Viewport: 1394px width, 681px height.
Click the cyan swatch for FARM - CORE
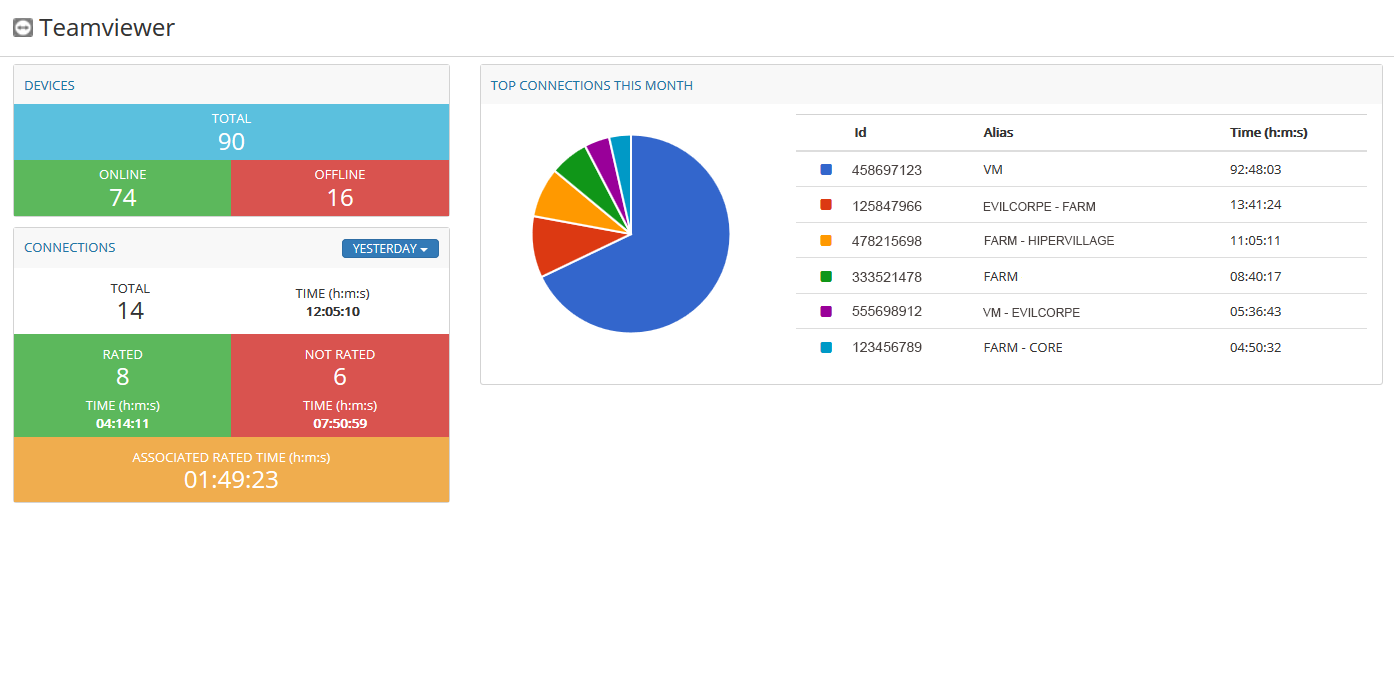826,347
